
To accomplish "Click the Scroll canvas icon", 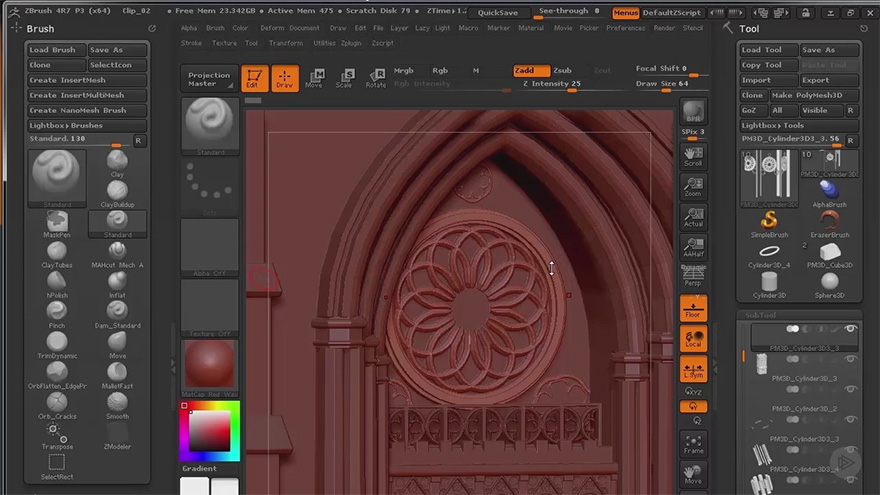I will (693, 157).
